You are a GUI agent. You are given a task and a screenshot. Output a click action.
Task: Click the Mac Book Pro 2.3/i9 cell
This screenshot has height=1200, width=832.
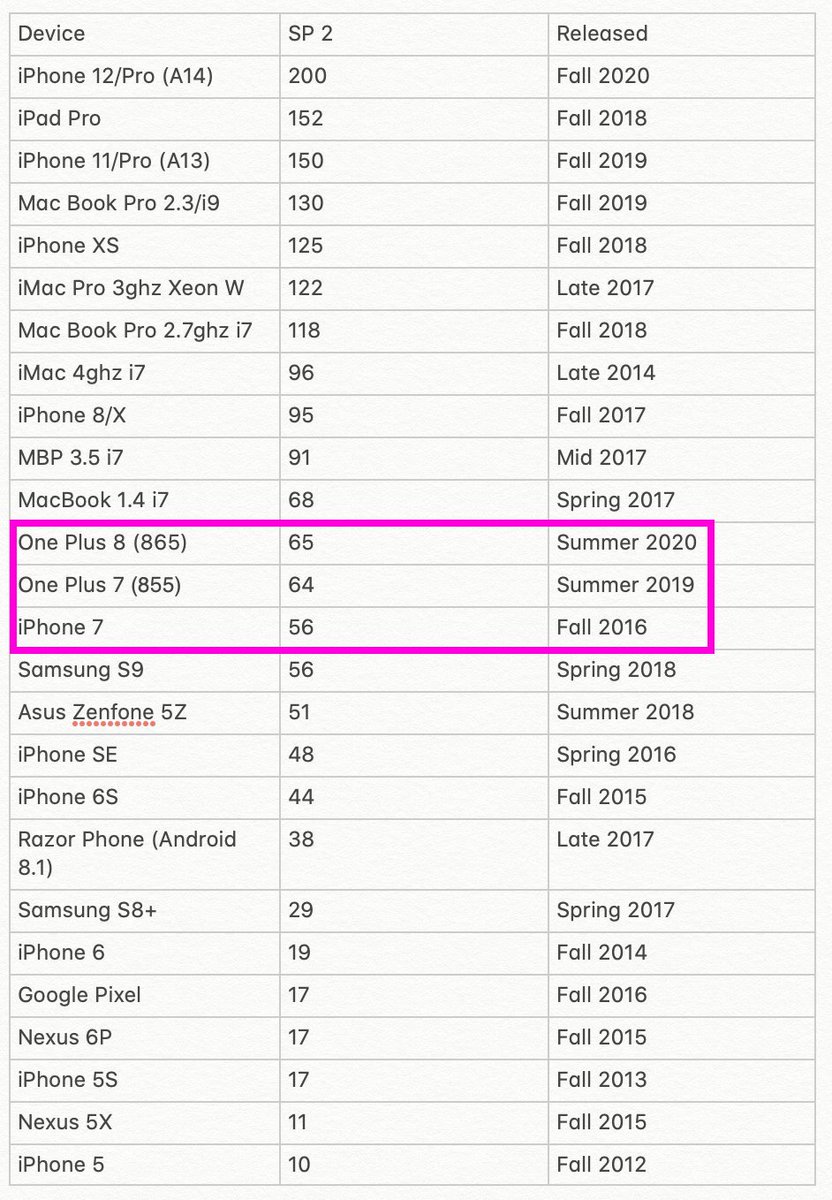click(119, 203)
